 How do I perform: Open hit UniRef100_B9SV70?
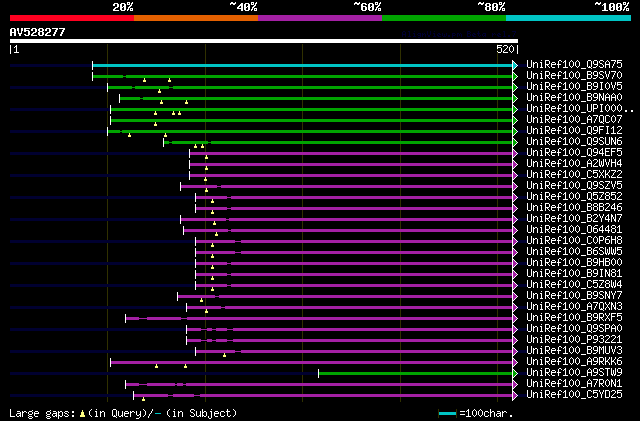tap(574, 76)
